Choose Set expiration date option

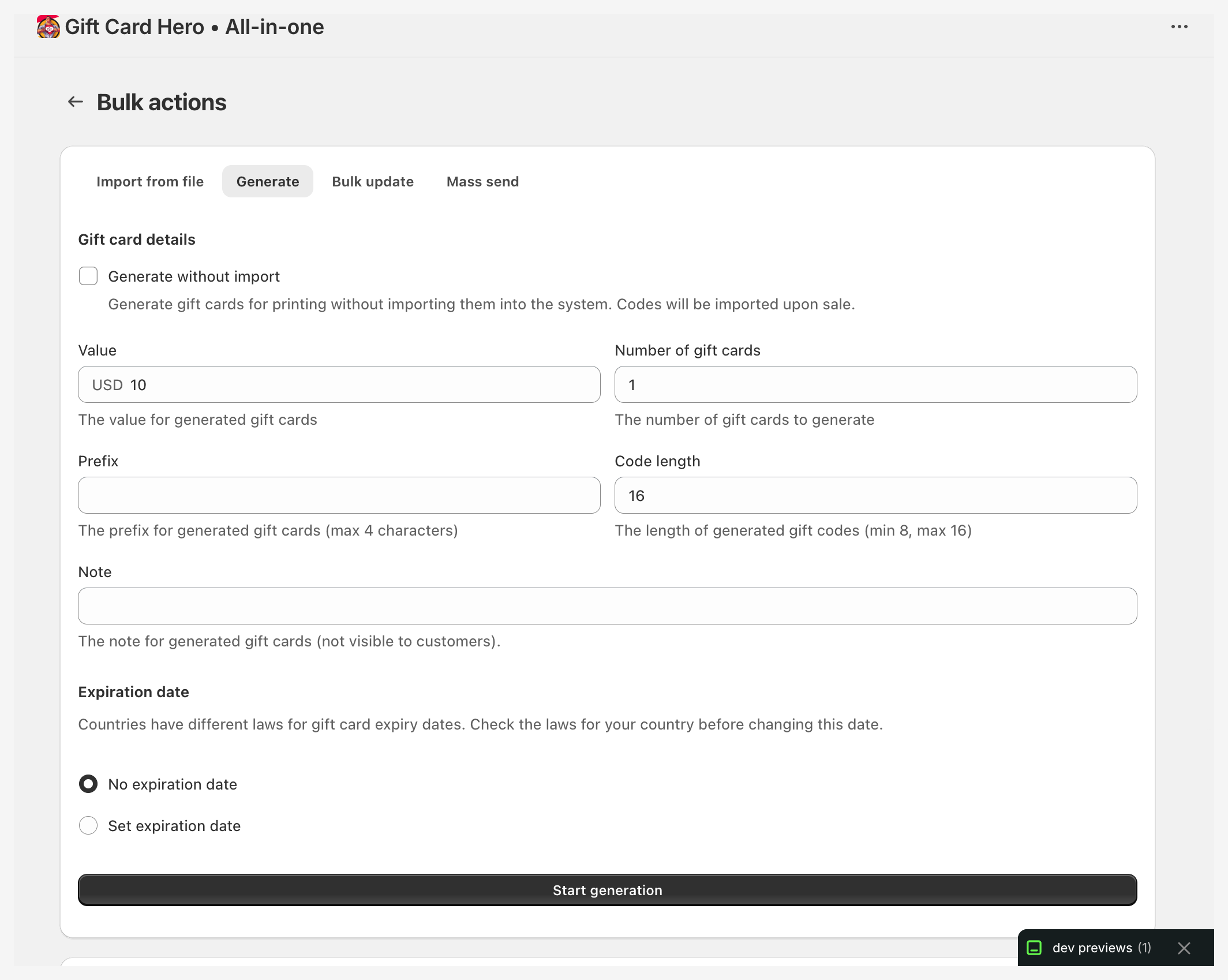pos(88,826)
